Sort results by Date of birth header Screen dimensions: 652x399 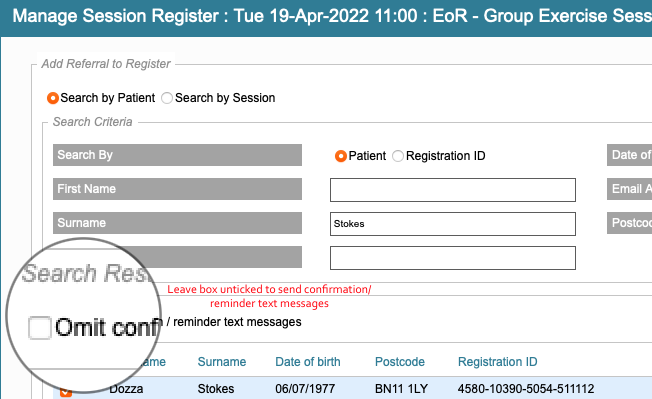pos(308,362)
